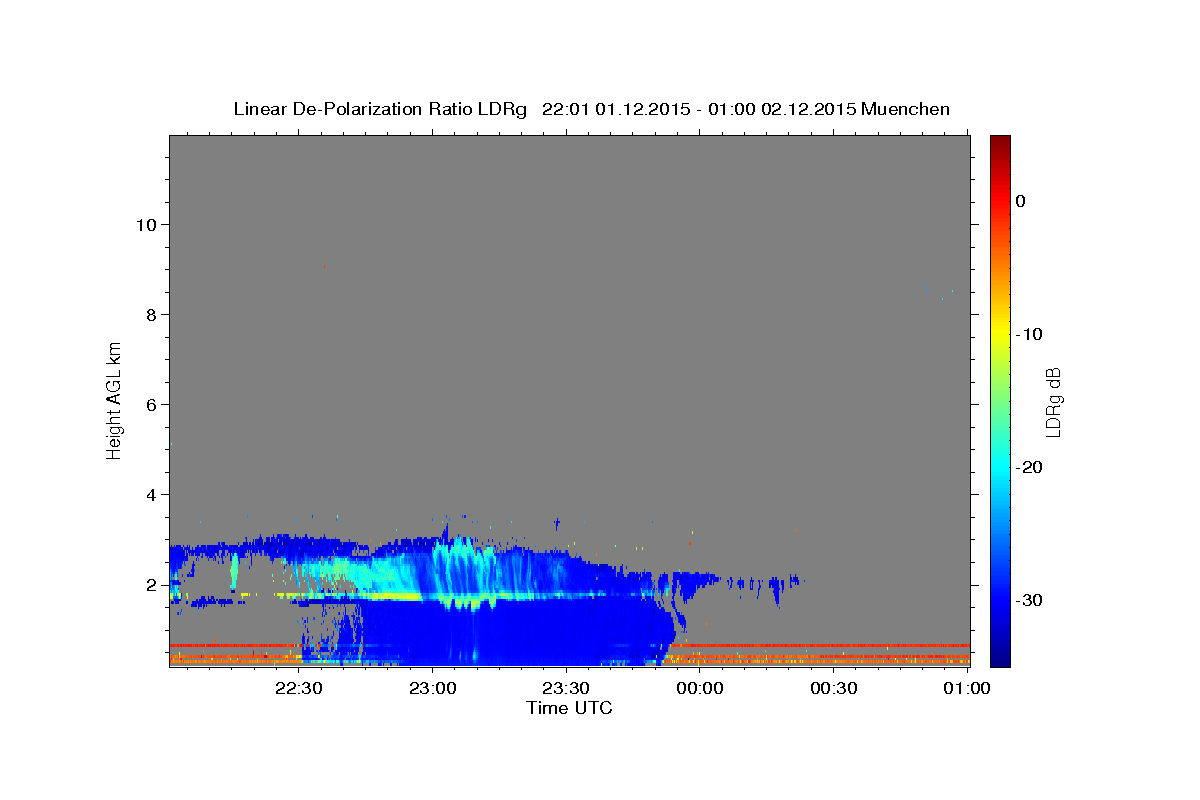1200x800 pixels.
Task: Click the colorbar value 0
Action: (1021, 201)
